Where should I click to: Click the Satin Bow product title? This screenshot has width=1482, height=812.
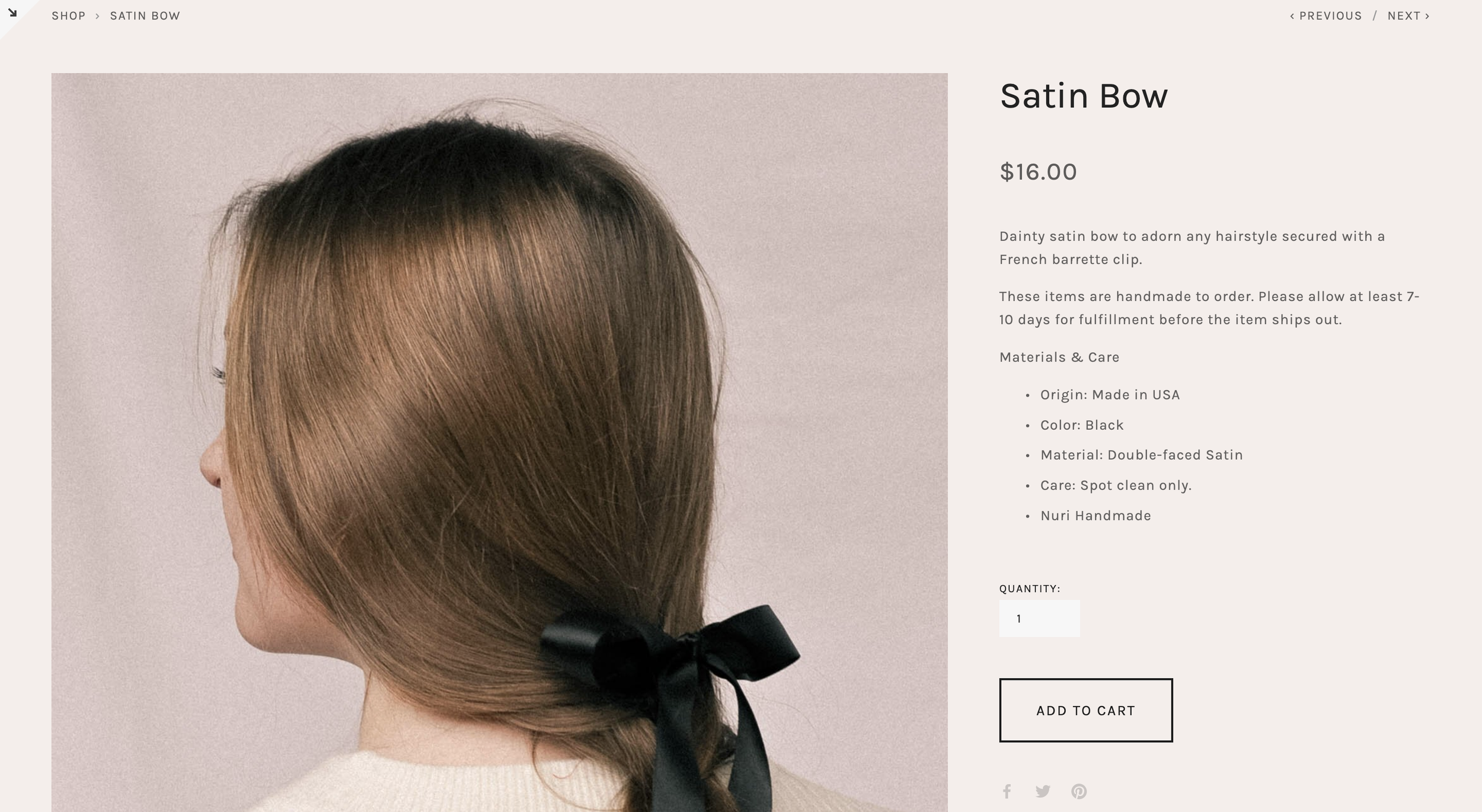tap(1084, 96)
